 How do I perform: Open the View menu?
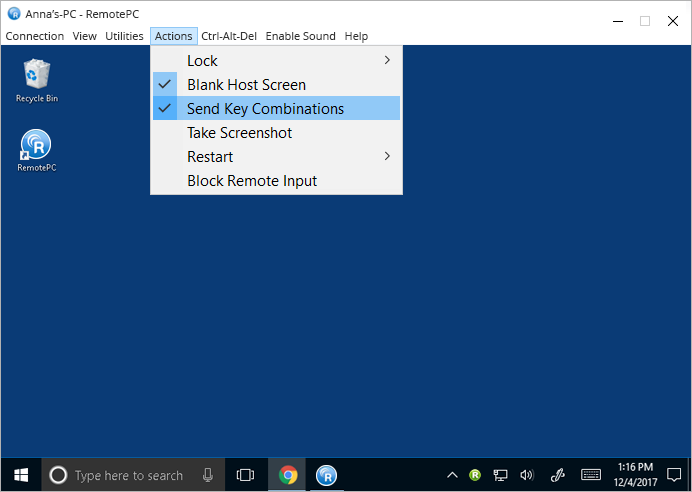click(x=84, y=36)
